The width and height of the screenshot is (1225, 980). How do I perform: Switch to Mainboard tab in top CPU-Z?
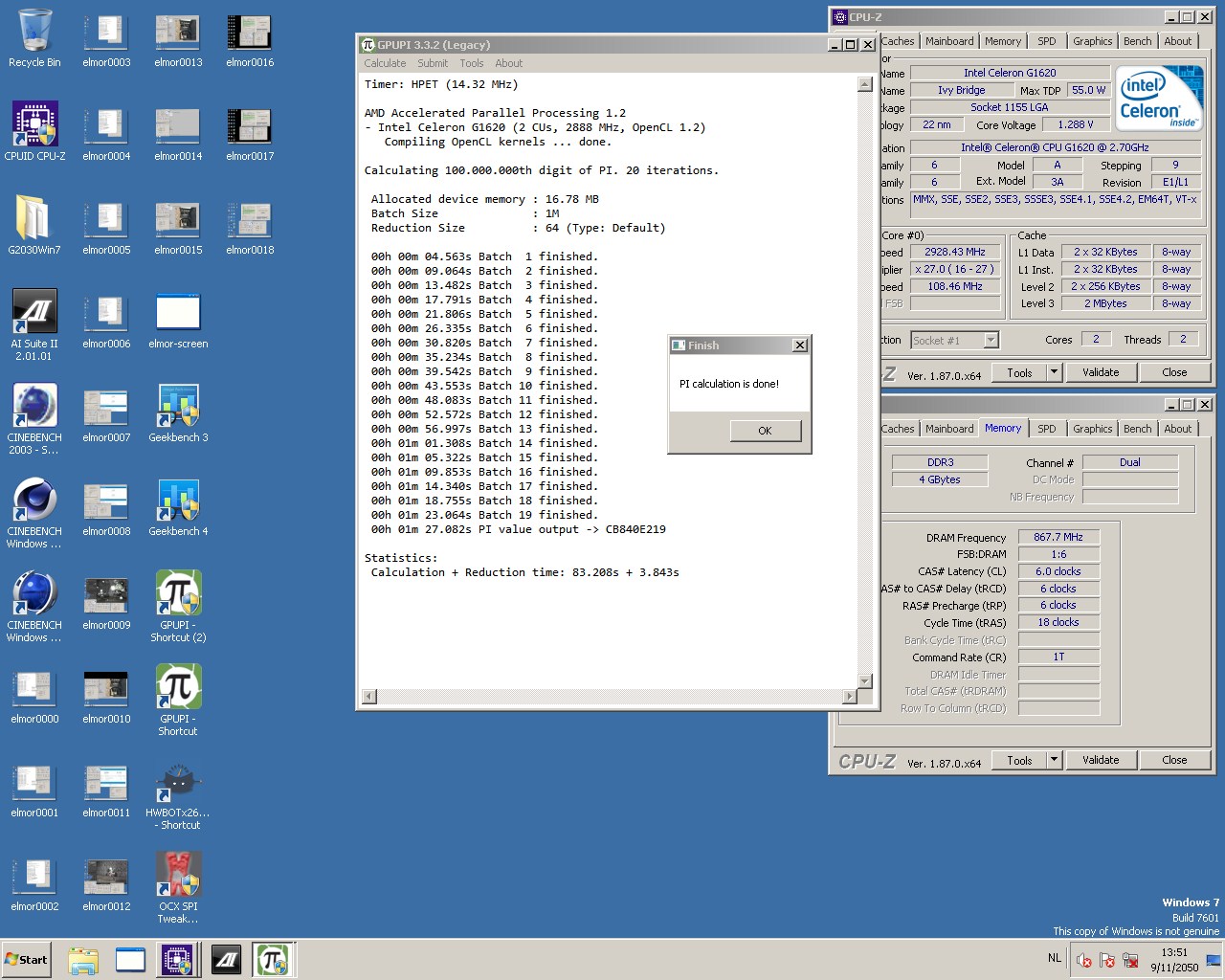(949, 41)
